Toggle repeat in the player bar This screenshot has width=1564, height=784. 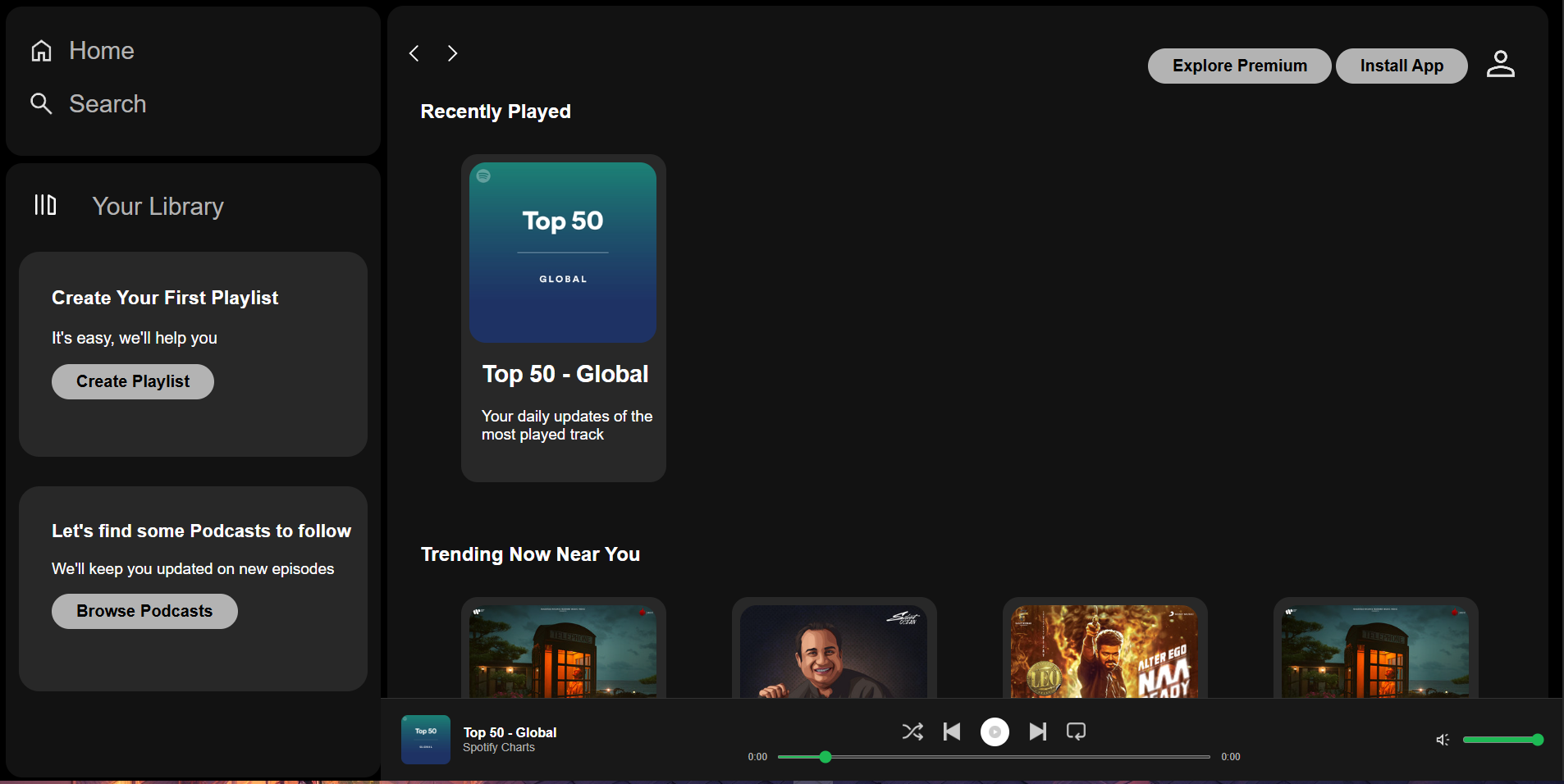tap(1077, 732)
